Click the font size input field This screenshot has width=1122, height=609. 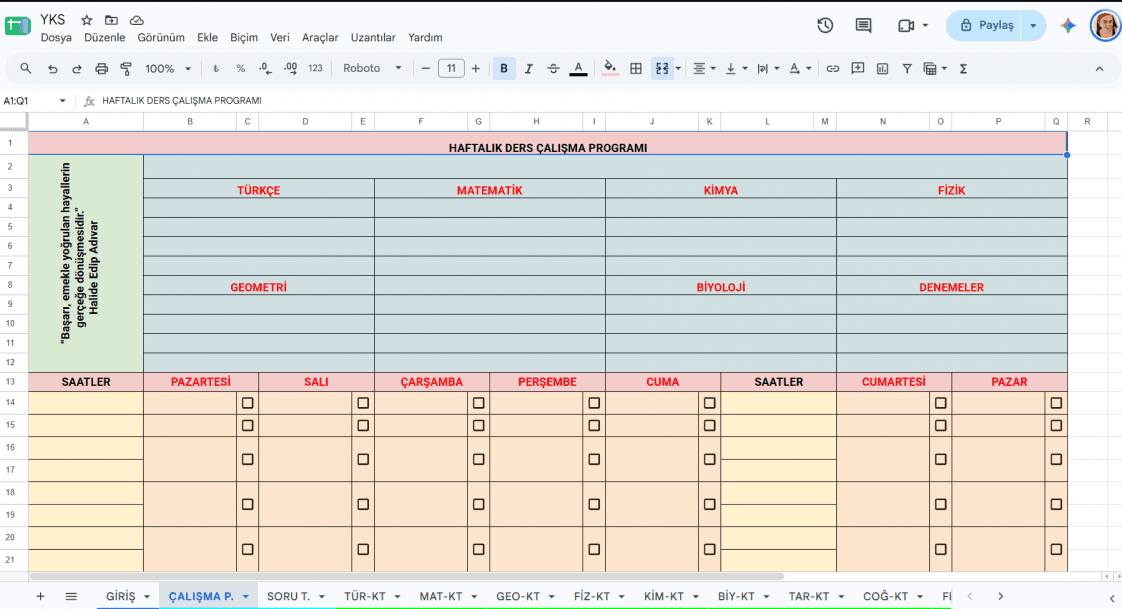(451, 69)
